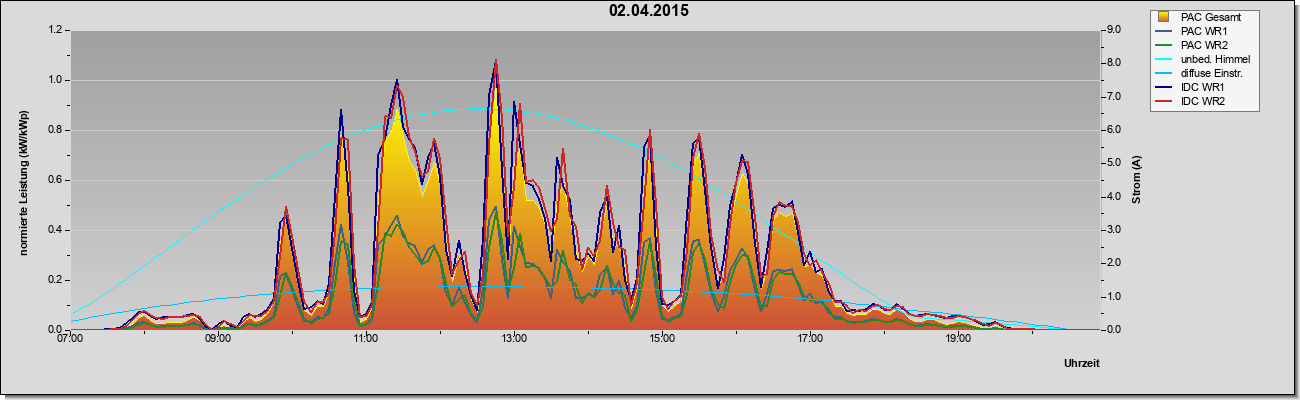The width and height of the screenshot is (1300, 400).
Task: Click the 0.6 value on left axis
Action: 55,180
